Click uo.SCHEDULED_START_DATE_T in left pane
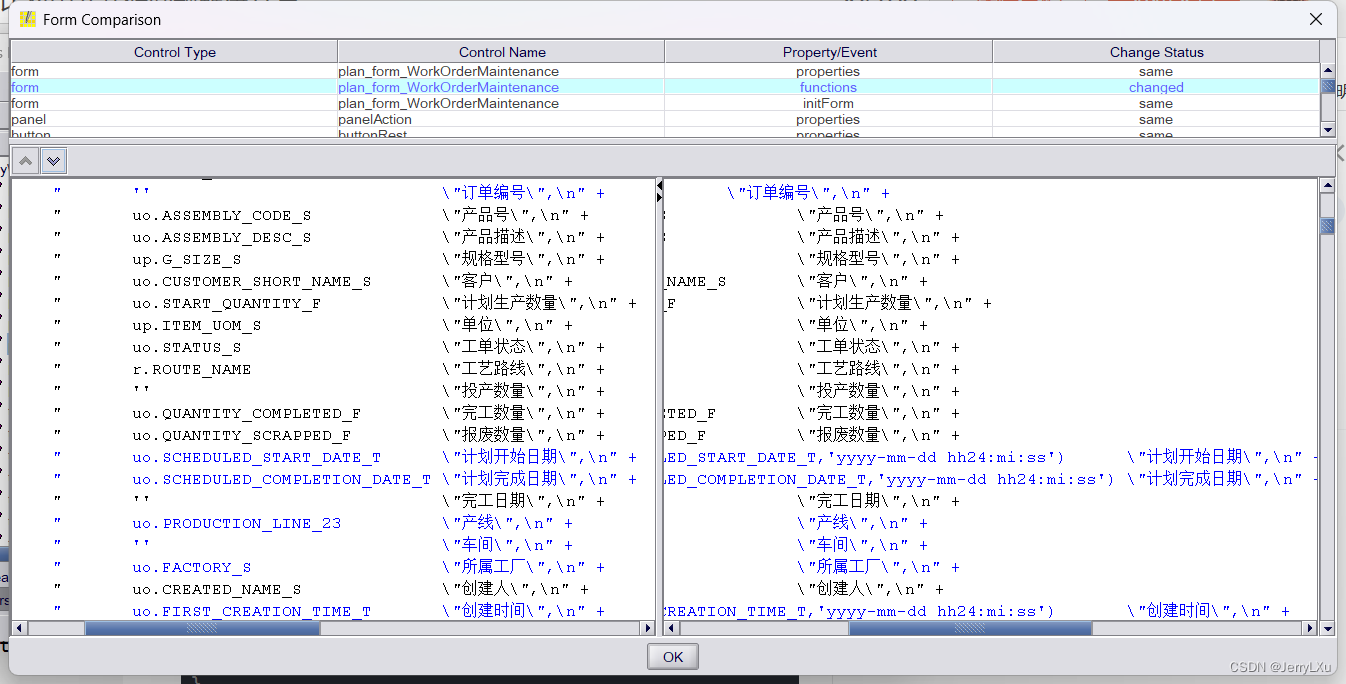 pyautogui.click(x=257, y=458)
